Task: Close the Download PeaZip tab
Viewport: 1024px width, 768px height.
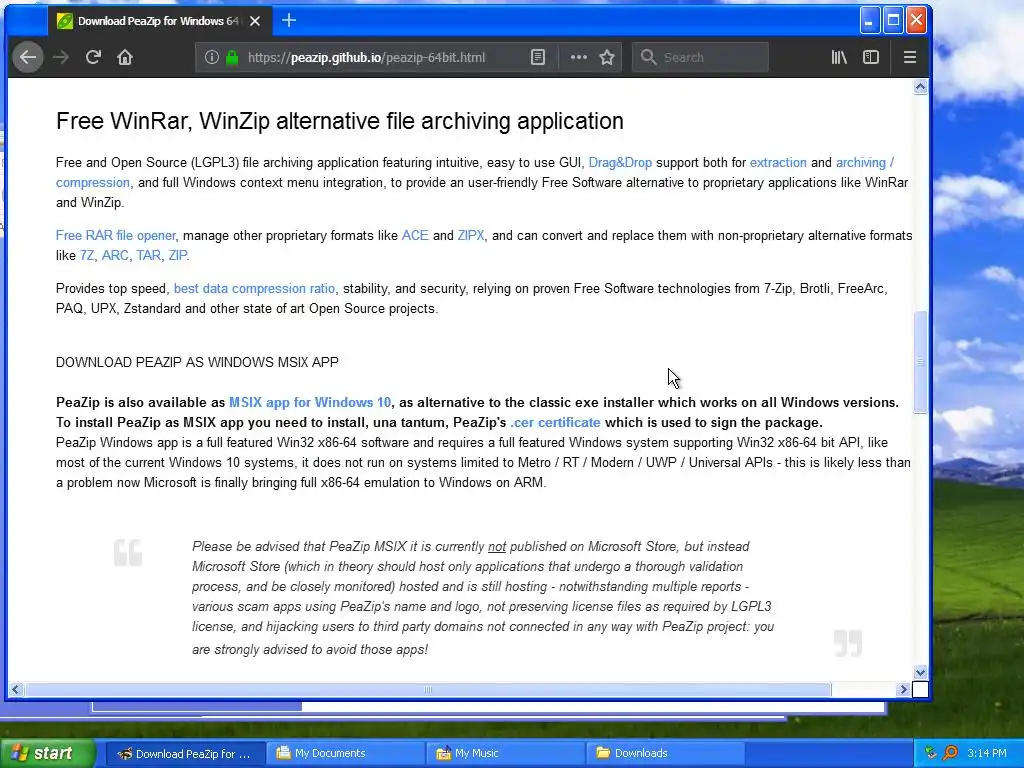Action: [x=255, y=21]
